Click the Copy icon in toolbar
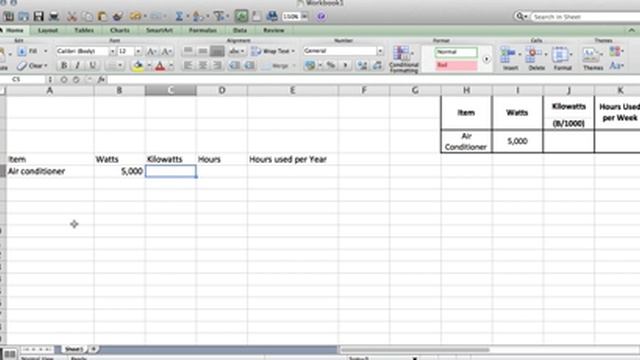The image size is (640, 360). 87,16
